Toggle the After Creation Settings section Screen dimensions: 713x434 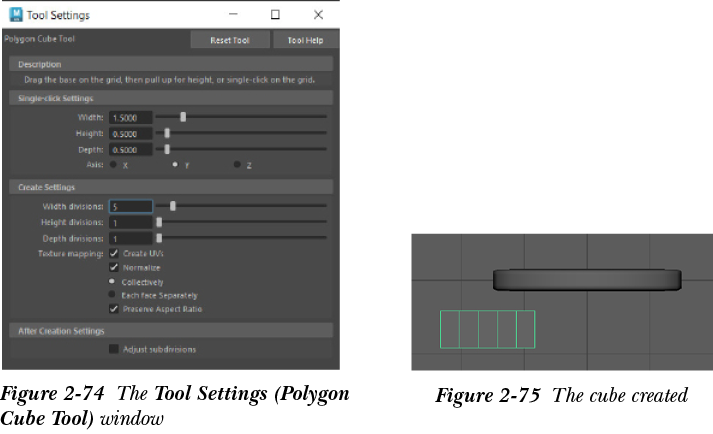coord(61,330)
